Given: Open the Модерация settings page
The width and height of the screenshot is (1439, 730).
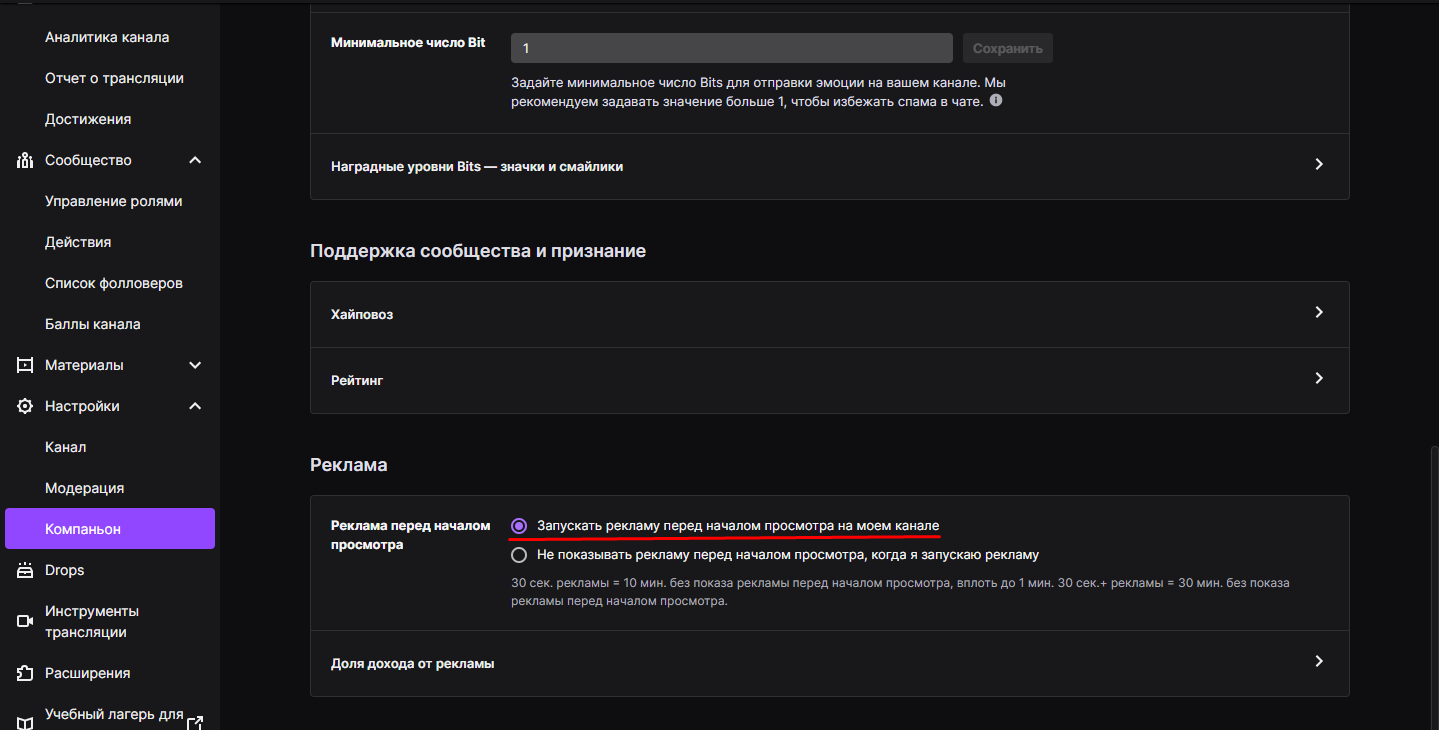Looking at the screenshot, I should pos(85,488).
